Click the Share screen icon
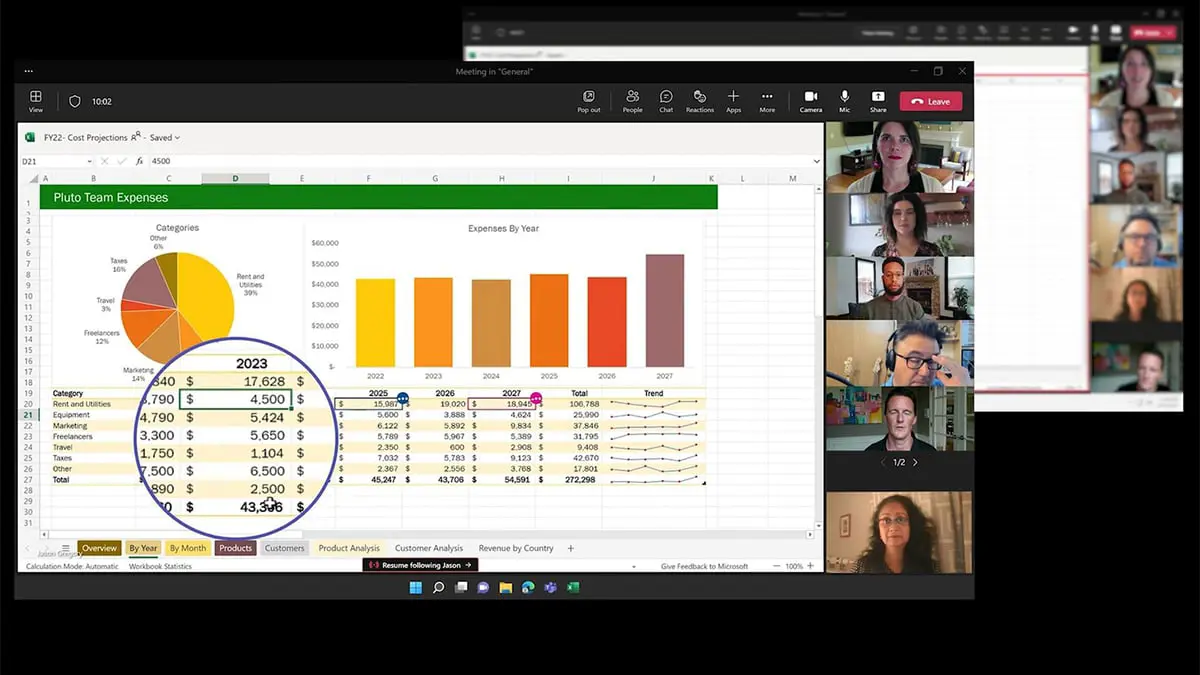The height and width of the screenshot is (675, 1200). 878,100
